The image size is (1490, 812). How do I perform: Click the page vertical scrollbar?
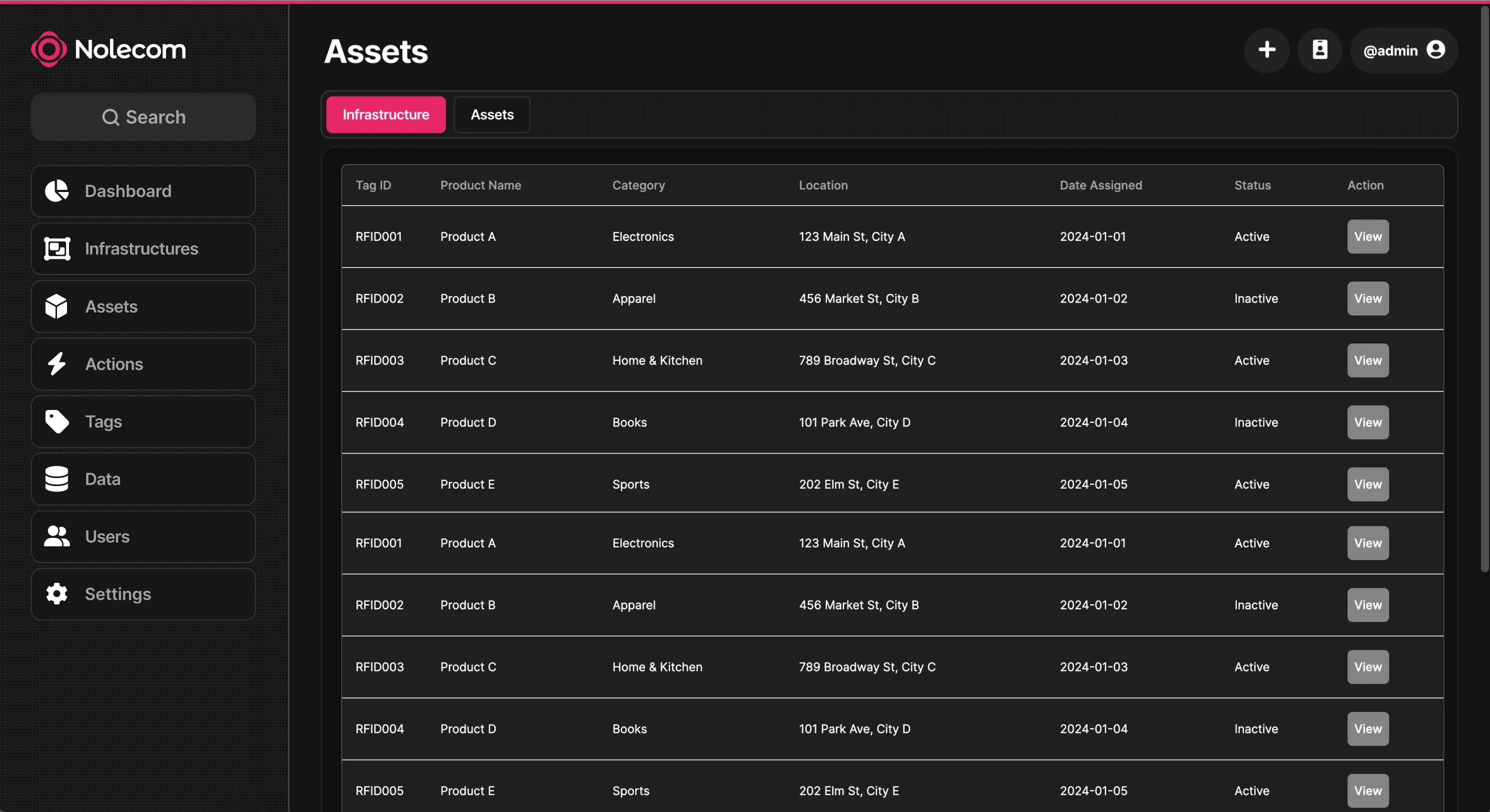[x=1484, y=289]
